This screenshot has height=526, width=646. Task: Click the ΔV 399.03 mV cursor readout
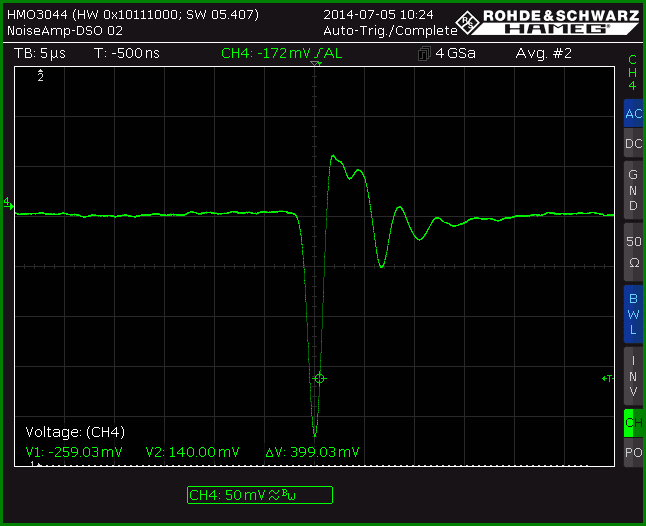click(x=312, y=452)
